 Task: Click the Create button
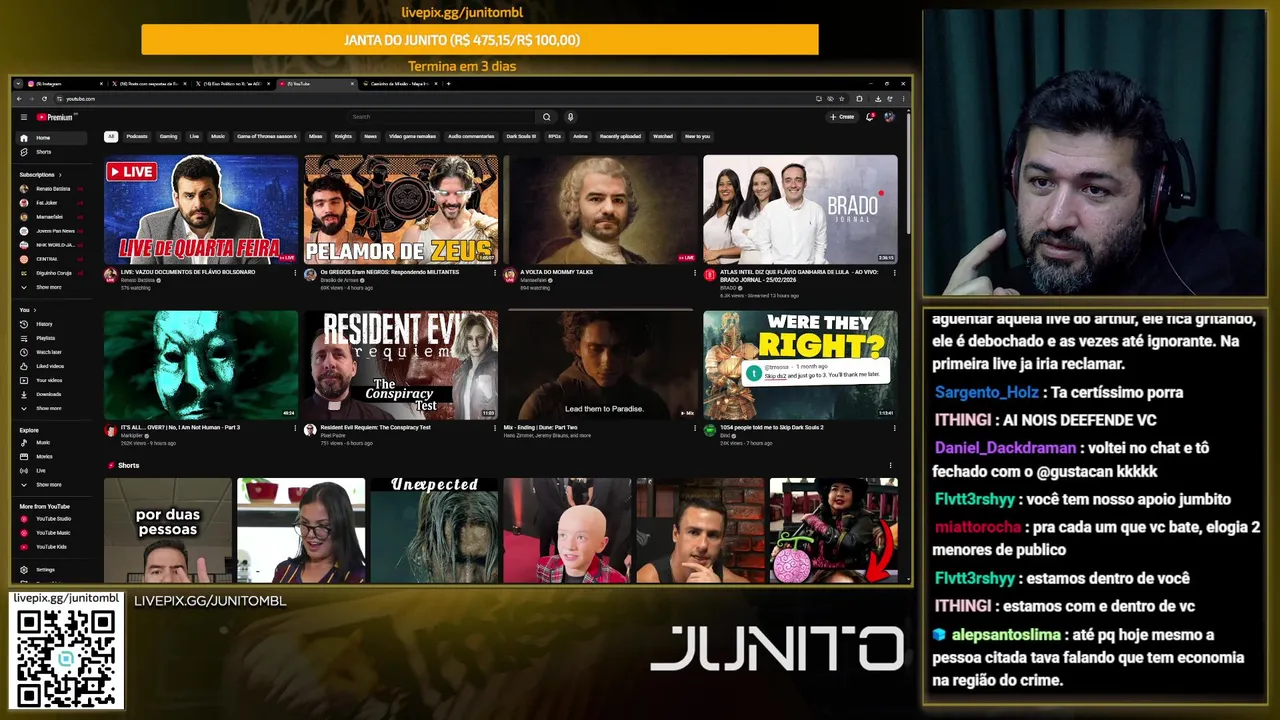coord(842,117)
